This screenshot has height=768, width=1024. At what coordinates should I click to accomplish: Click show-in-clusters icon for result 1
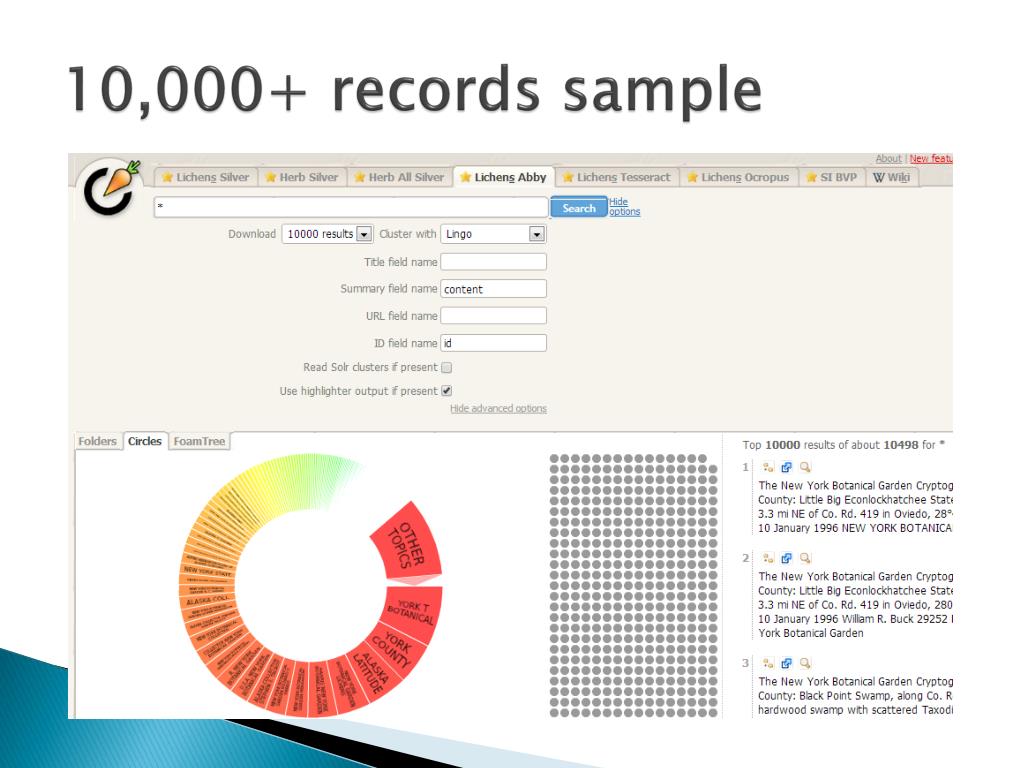(x=768, y=467)
